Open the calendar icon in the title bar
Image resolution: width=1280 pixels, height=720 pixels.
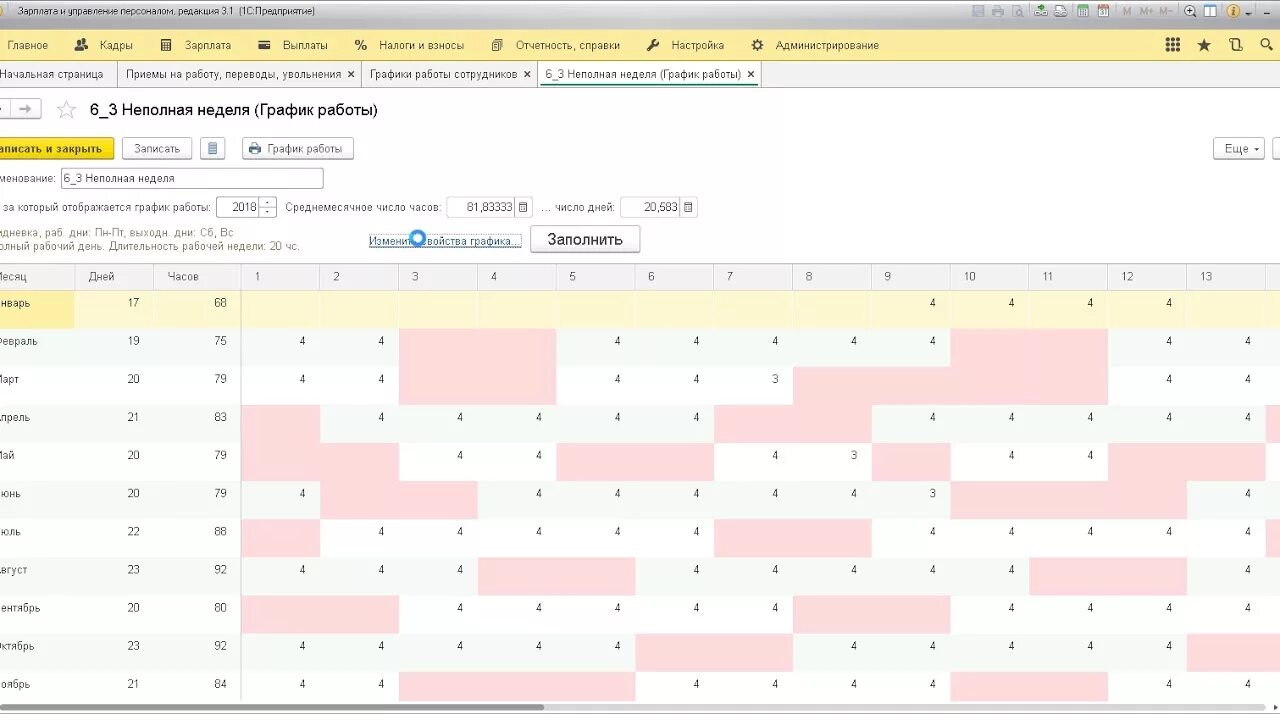tap(1103, 11)
